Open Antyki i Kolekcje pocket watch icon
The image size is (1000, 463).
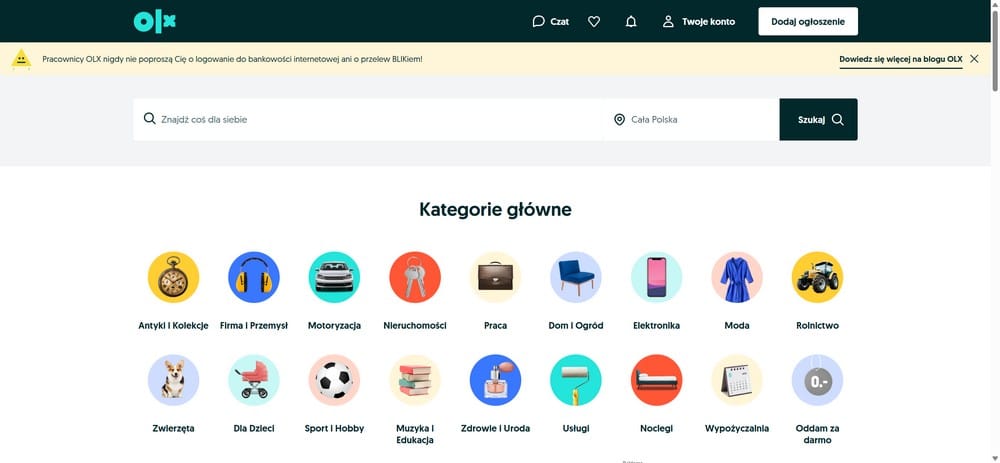coord(173,277)
